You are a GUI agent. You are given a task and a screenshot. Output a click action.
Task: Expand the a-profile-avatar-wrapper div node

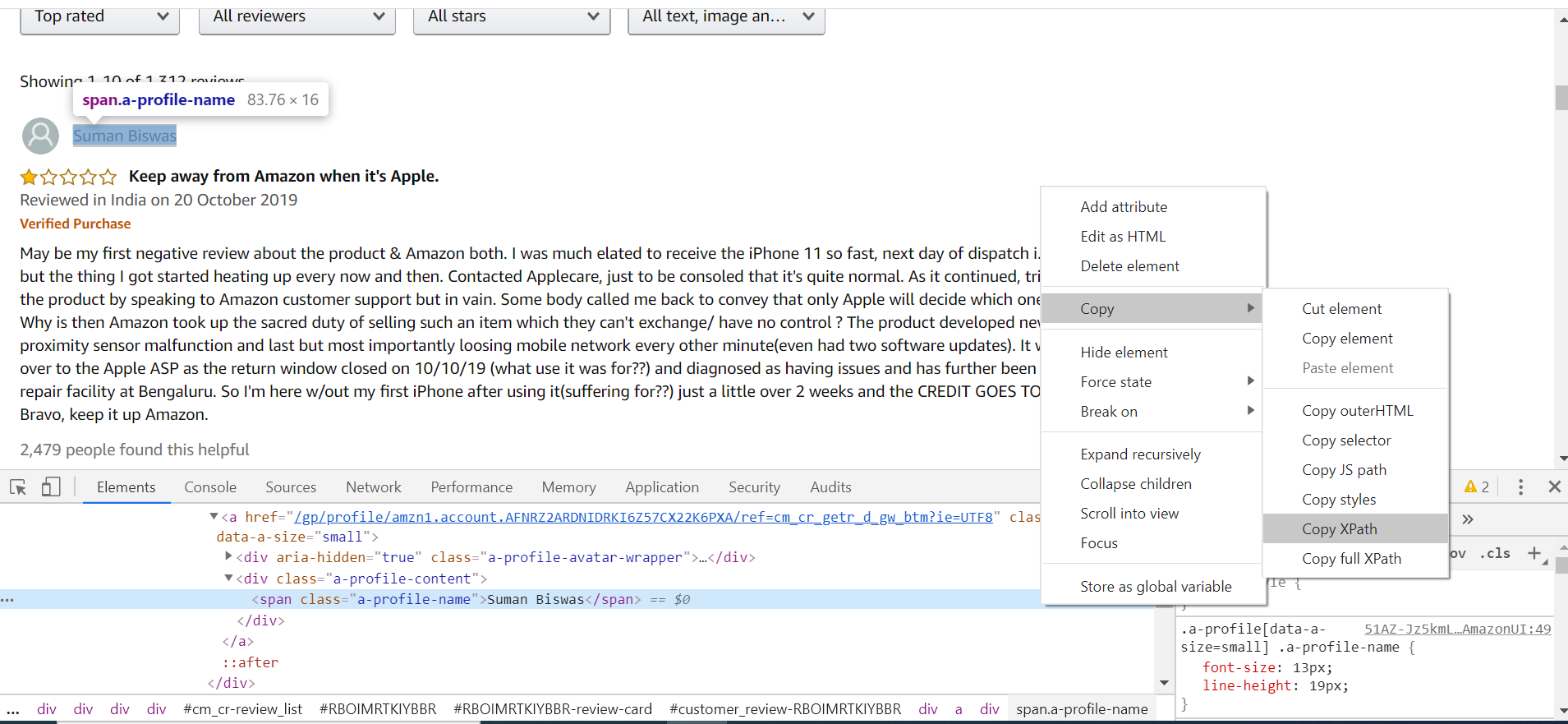[229, 557]
